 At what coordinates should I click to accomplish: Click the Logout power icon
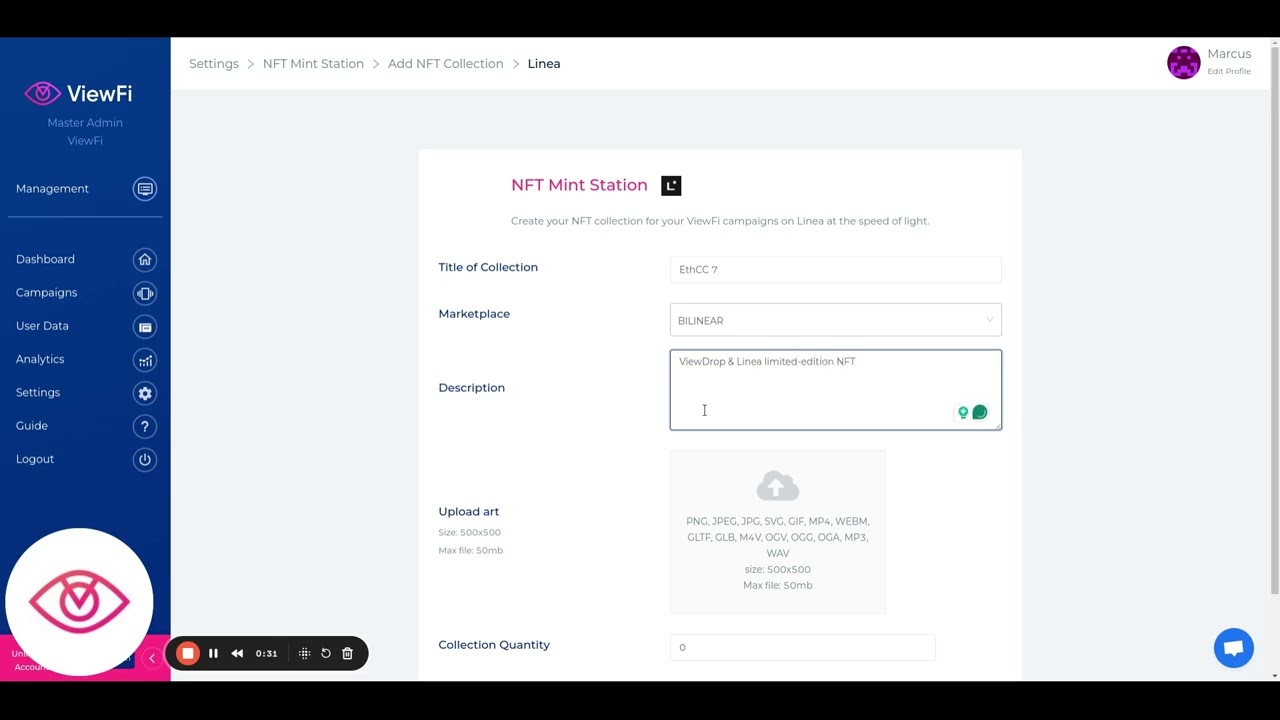(x=145, y=459)
